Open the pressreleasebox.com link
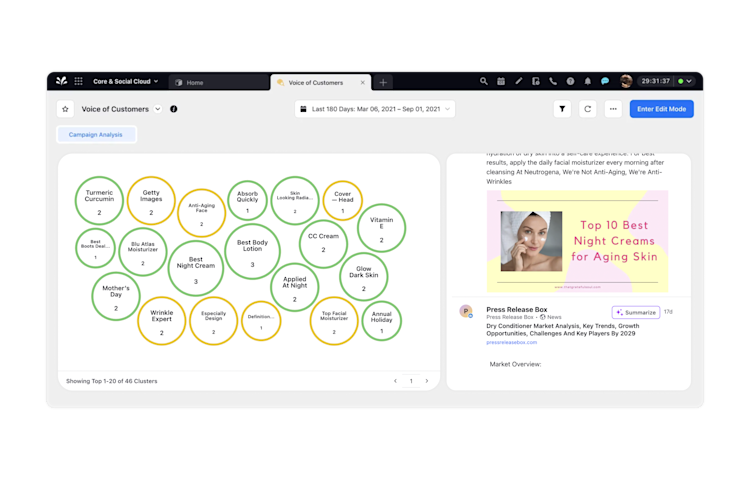Viewport: 750px width, 480px height. [x=511, y=342]
